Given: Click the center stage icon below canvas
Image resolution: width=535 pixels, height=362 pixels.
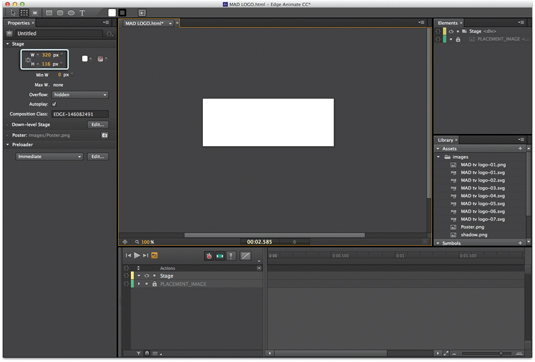Looking at the screenshot, I should [x=125, y=242].
